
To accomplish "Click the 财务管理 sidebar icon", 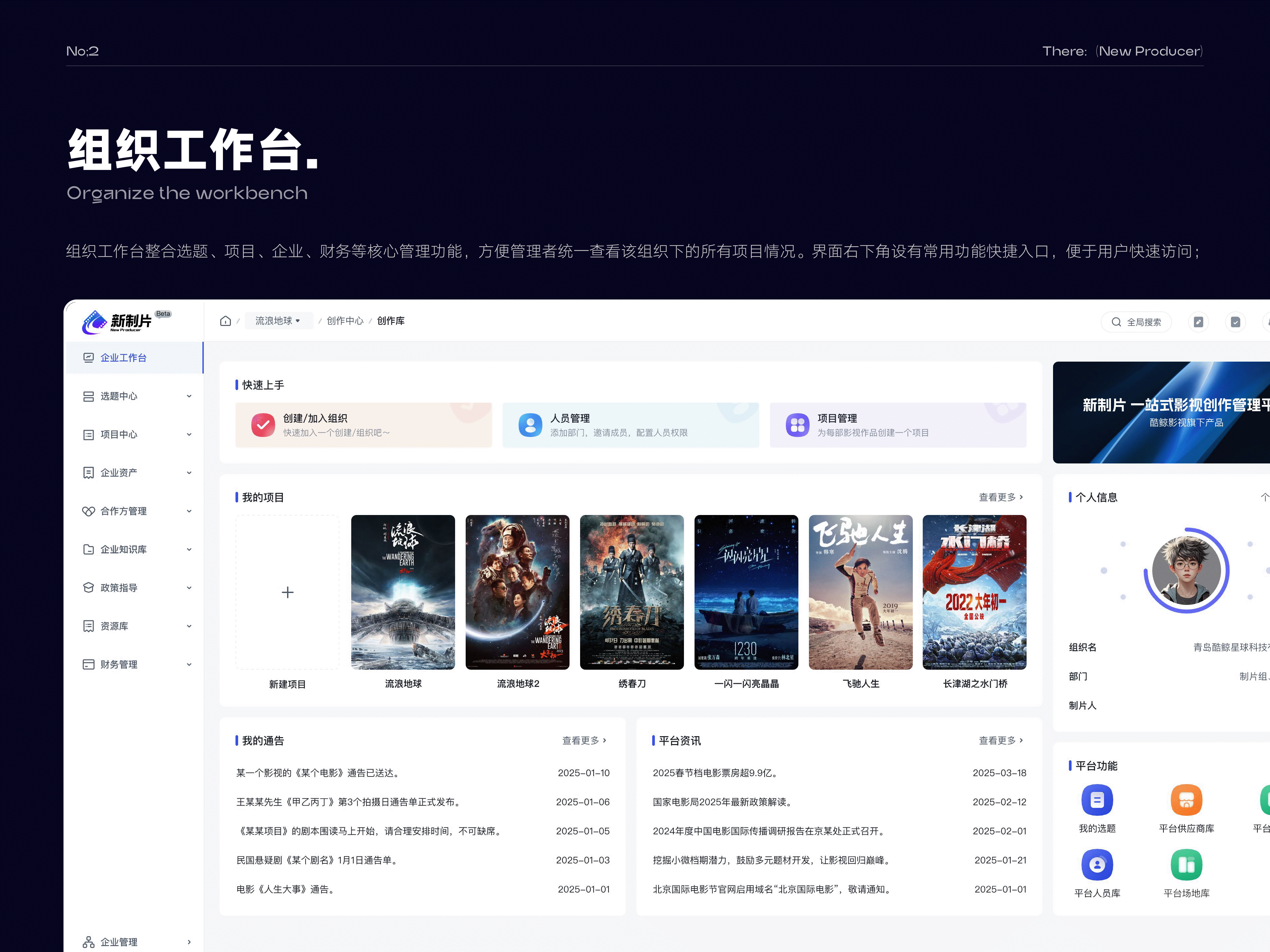I will pos(88,664).
